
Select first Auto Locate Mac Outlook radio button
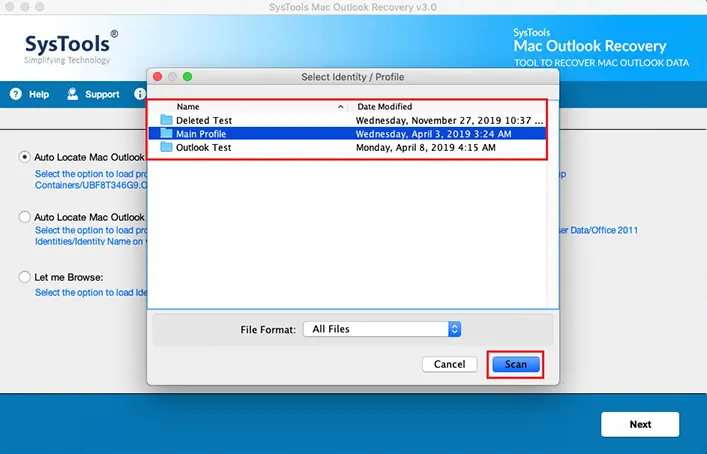pos(24,157)
